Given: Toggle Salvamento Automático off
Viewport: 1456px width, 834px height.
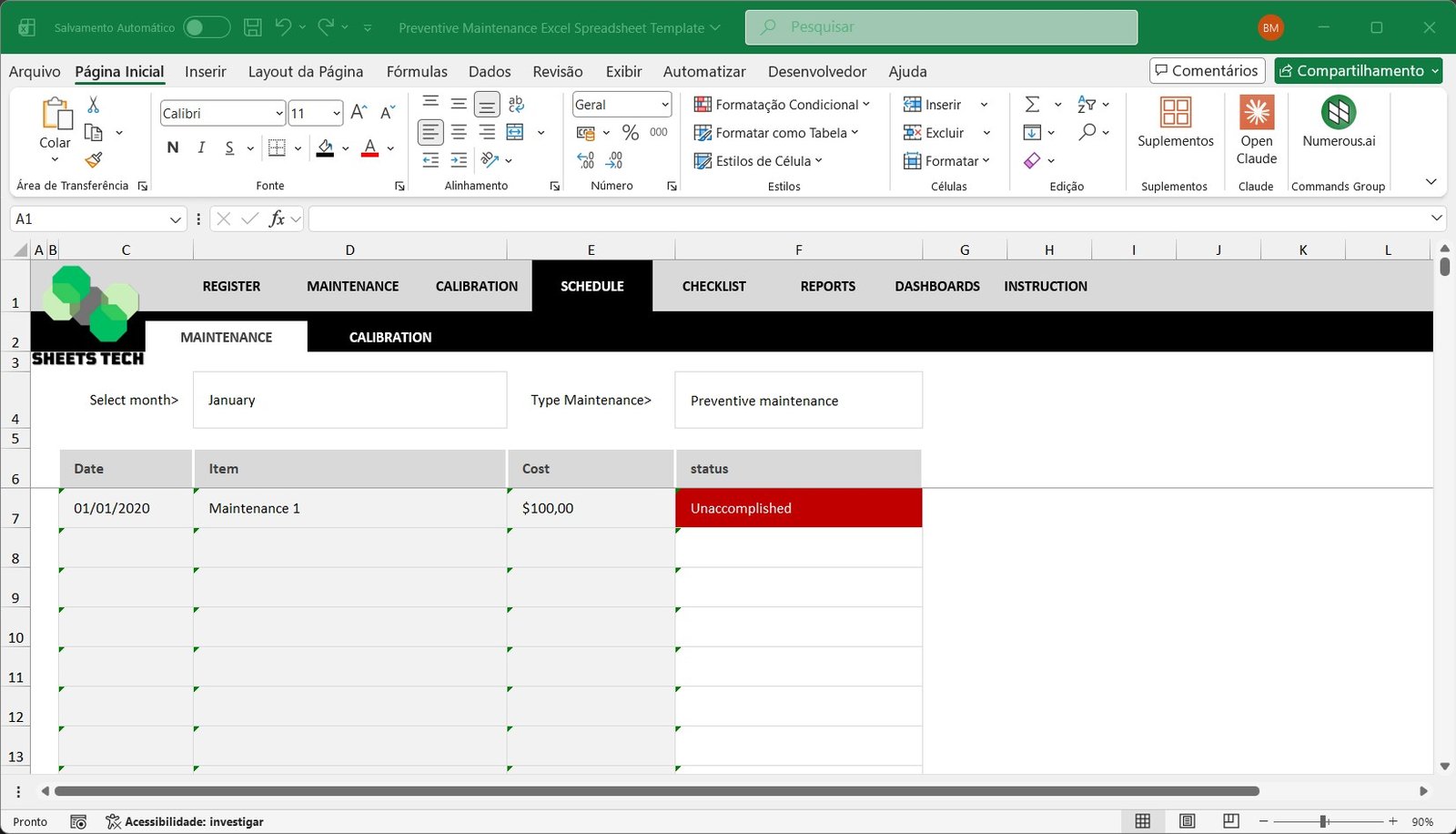Looking at the screenshot, I should click(x=207, y=26).
